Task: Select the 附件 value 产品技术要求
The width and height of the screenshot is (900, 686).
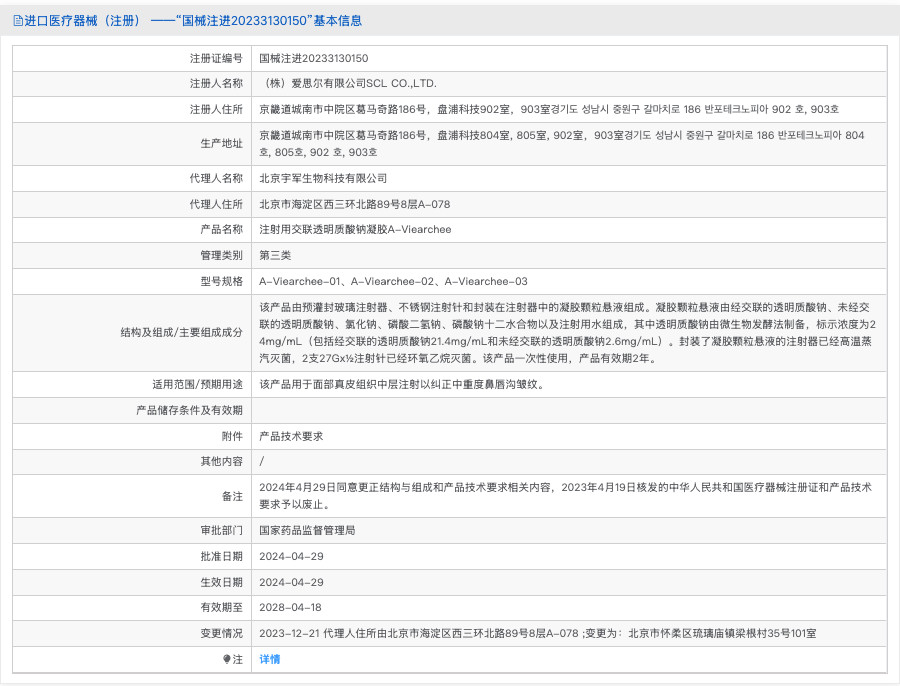Action: coord(298,435)
